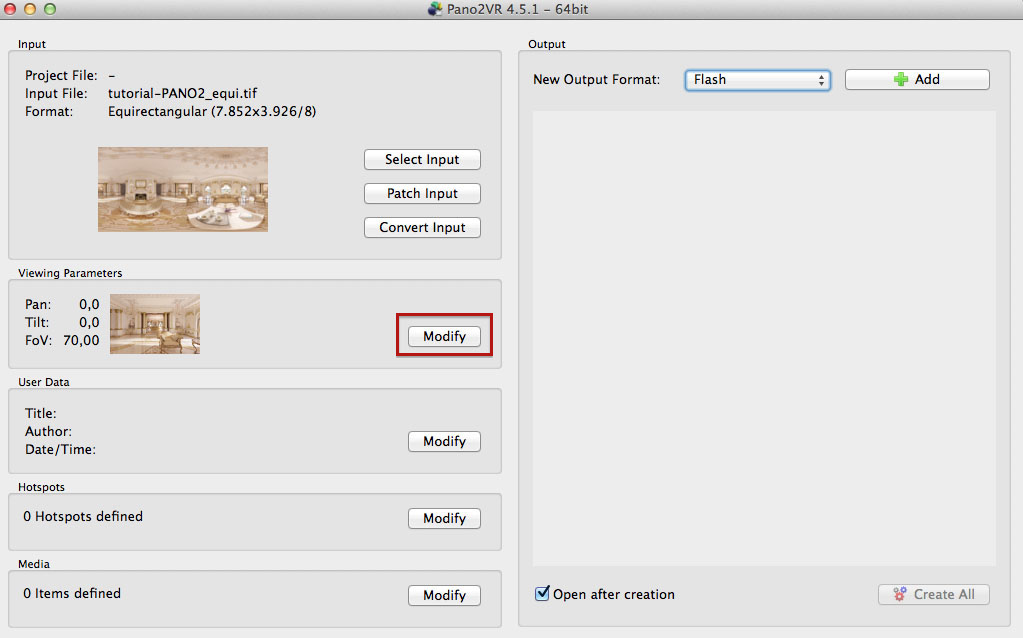Toggle Open after creation checkbox

point(542,594)
